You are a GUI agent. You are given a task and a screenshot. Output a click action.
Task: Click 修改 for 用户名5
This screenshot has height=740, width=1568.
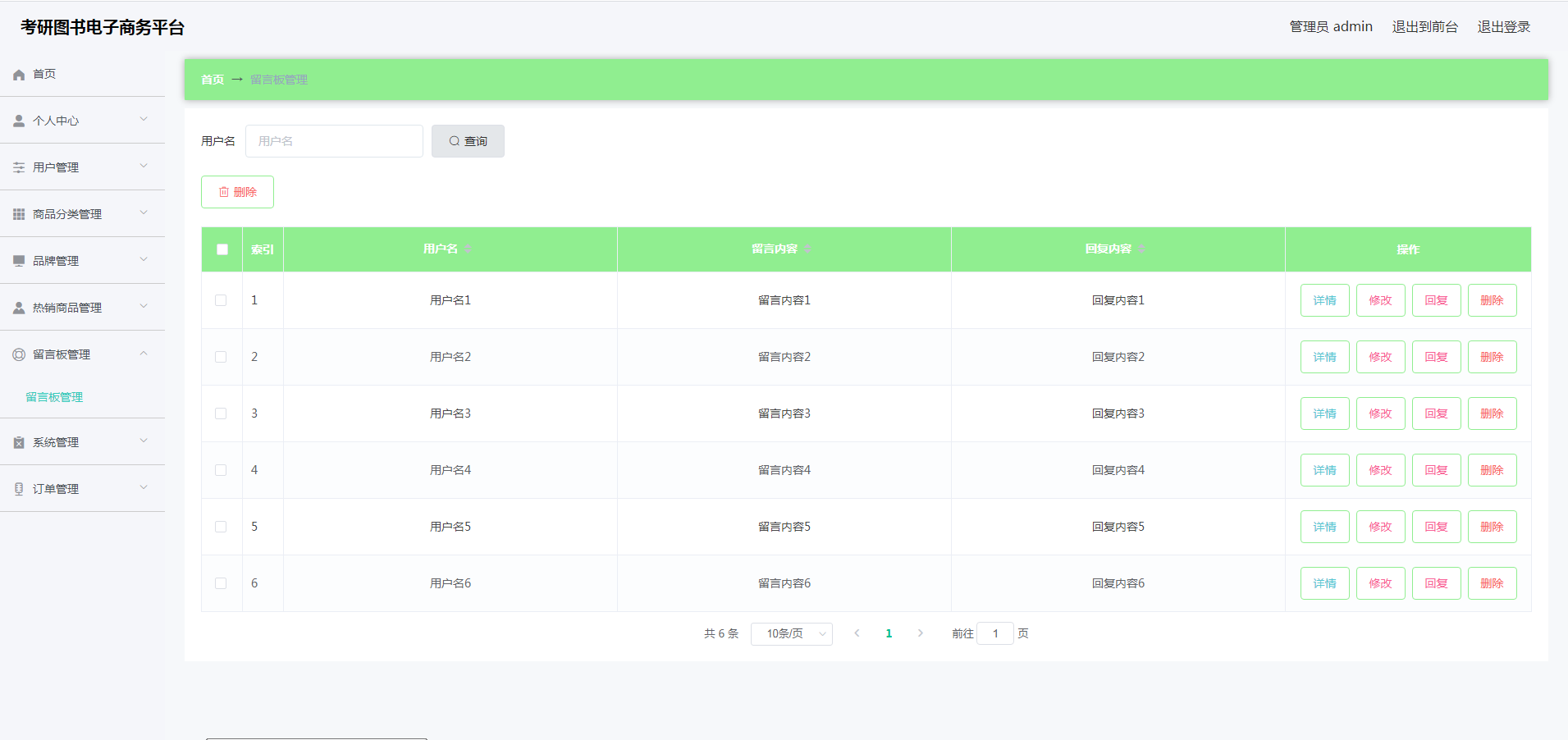pyautogui.click(x=1381, y=527)
